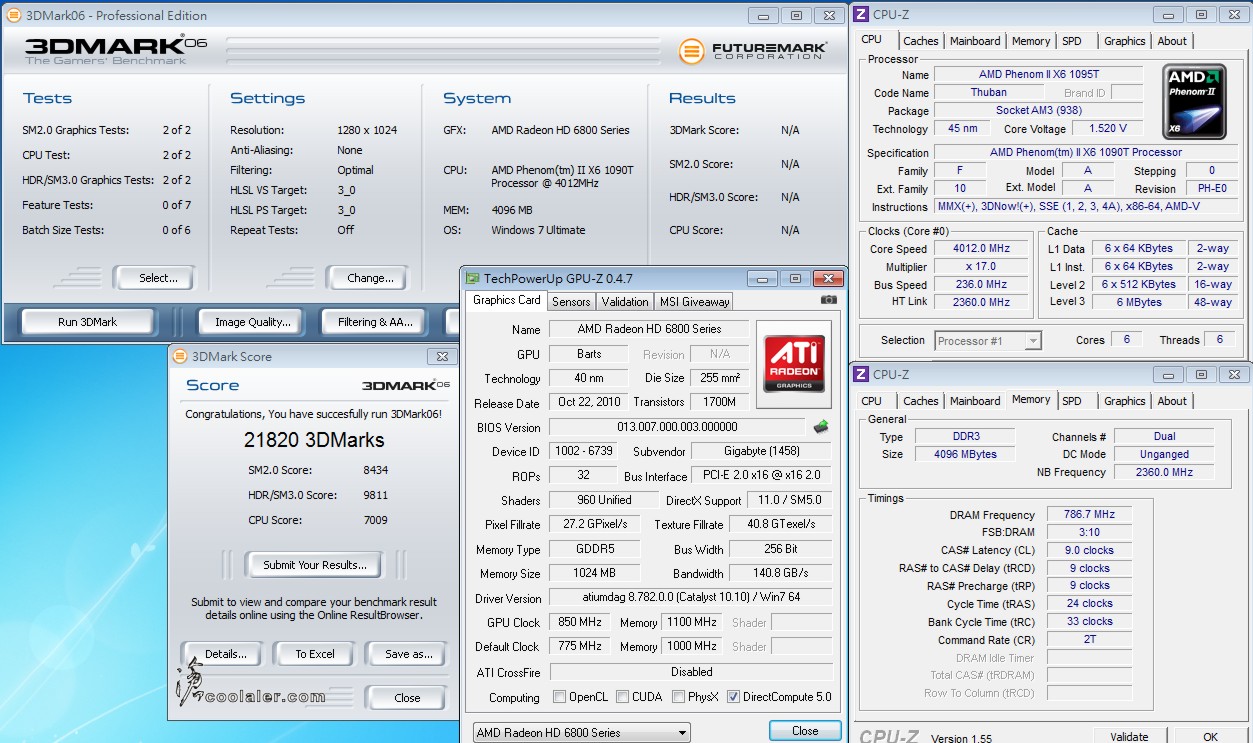Click the Change... settings button
The height and width of the screenshot is (743, 1253).
(x=370, y=278)
